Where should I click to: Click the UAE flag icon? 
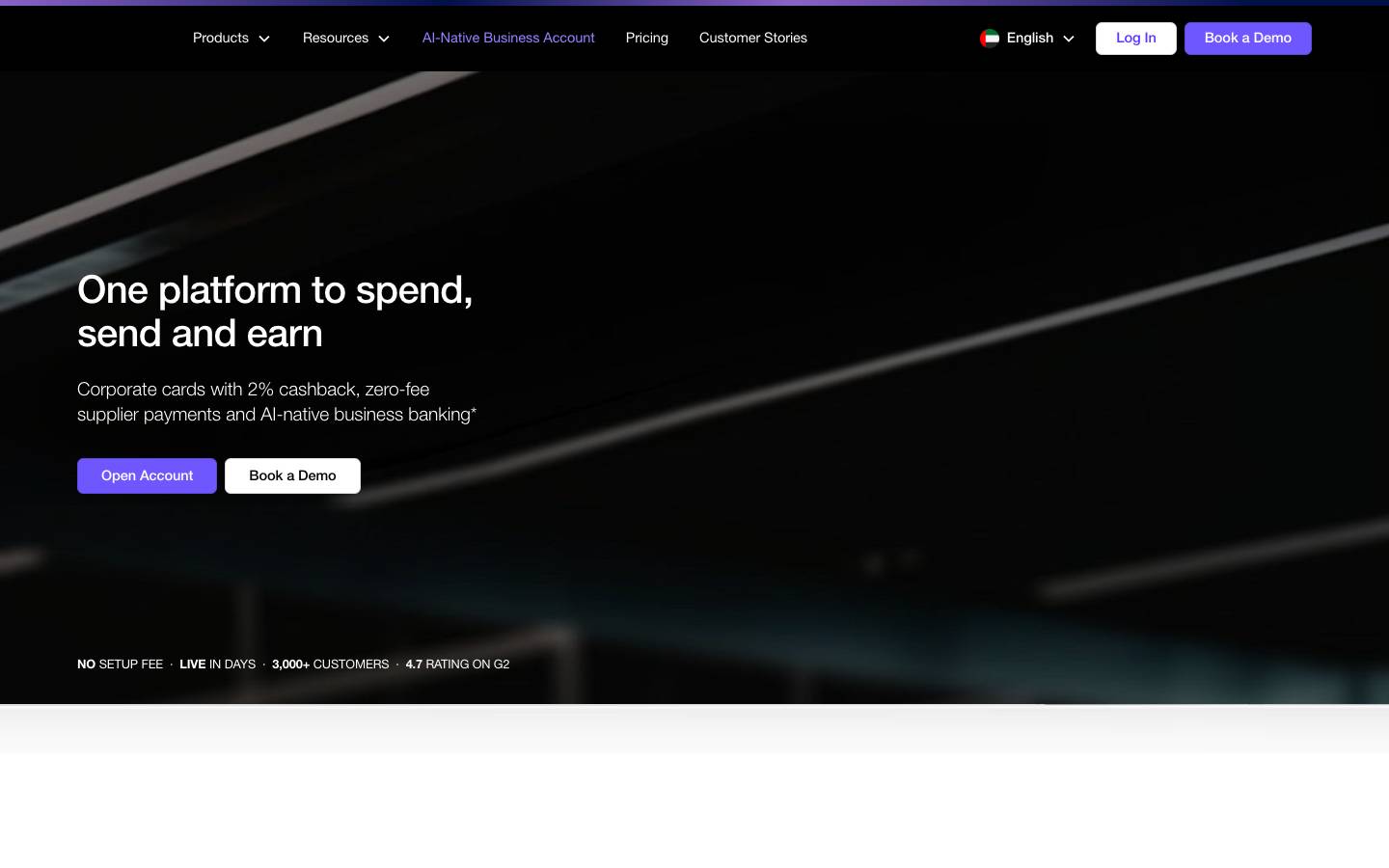coord(990,39)
